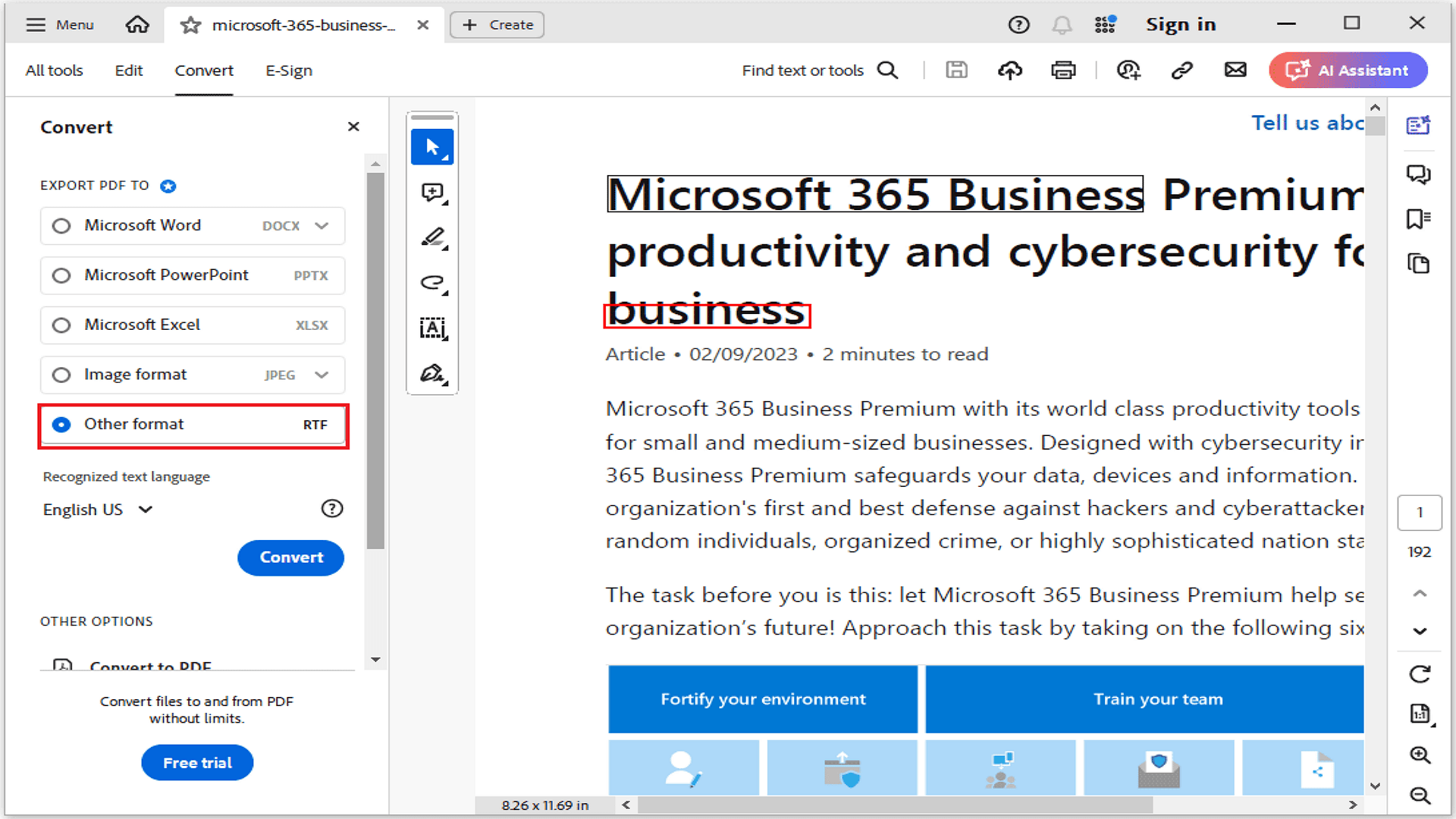Screen dimensions: 1456x819
Task: Open the generative summary panel icon
Action: tap(1419, 125)
